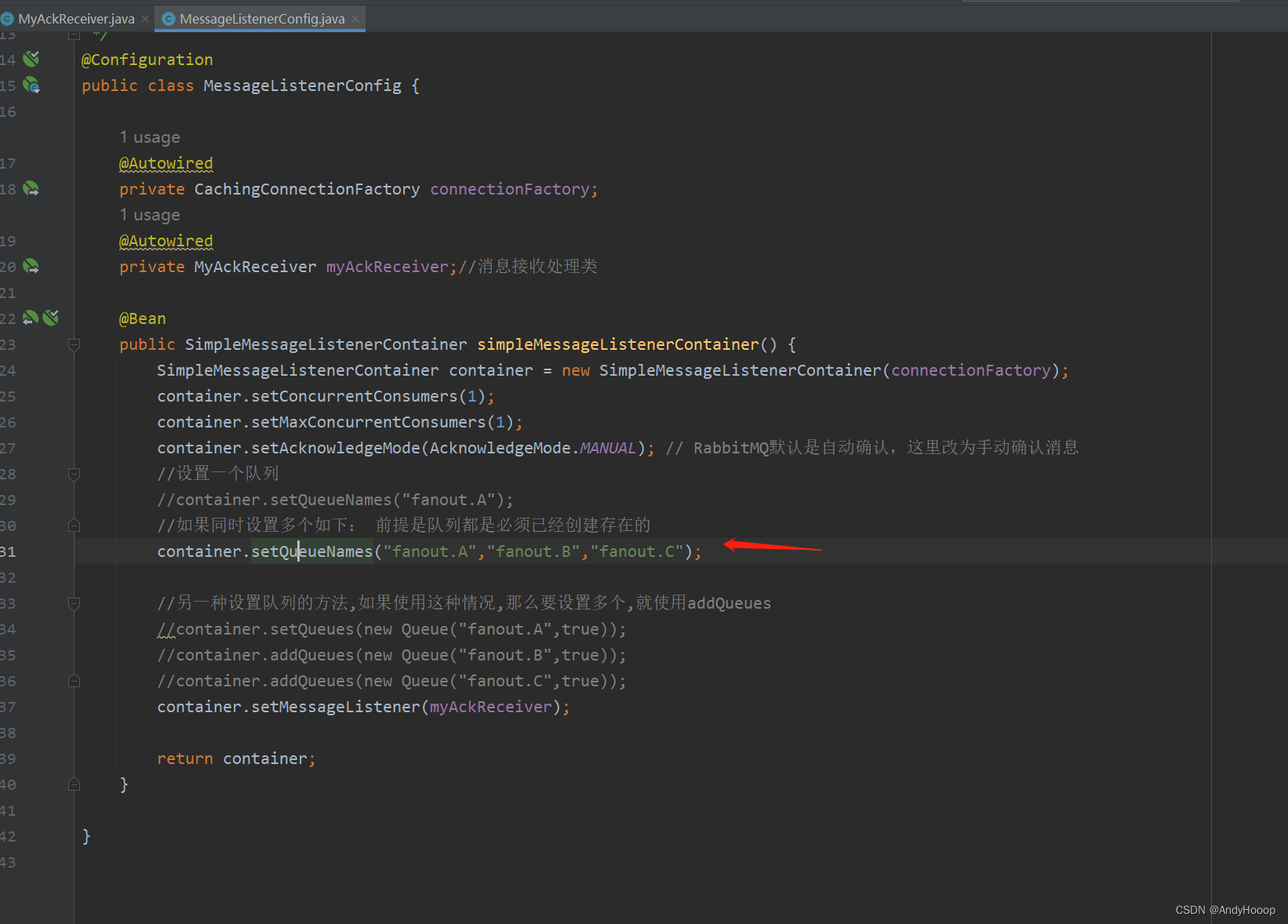Click setAcknowledgeMode on line 27
This screenshot has height=924, width=1288.
pyautogui.click(x=336, y=448)
